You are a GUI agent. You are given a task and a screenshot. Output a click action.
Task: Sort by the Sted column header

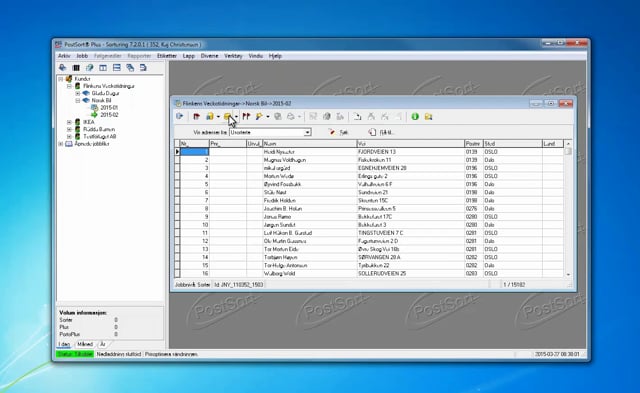tap(513, 144)
